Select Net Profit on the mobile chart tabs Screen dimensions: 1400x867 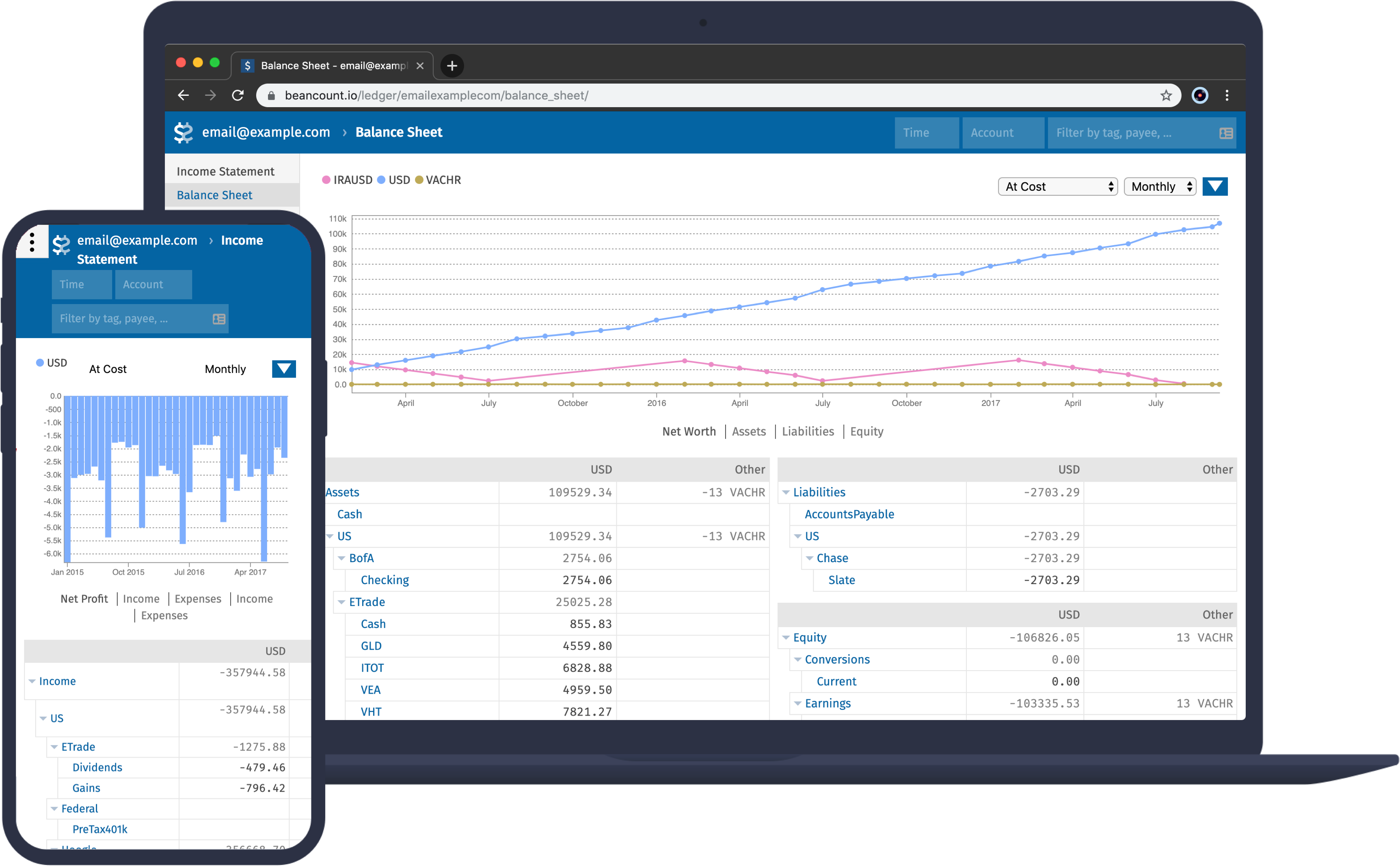(x=84, y=598)
